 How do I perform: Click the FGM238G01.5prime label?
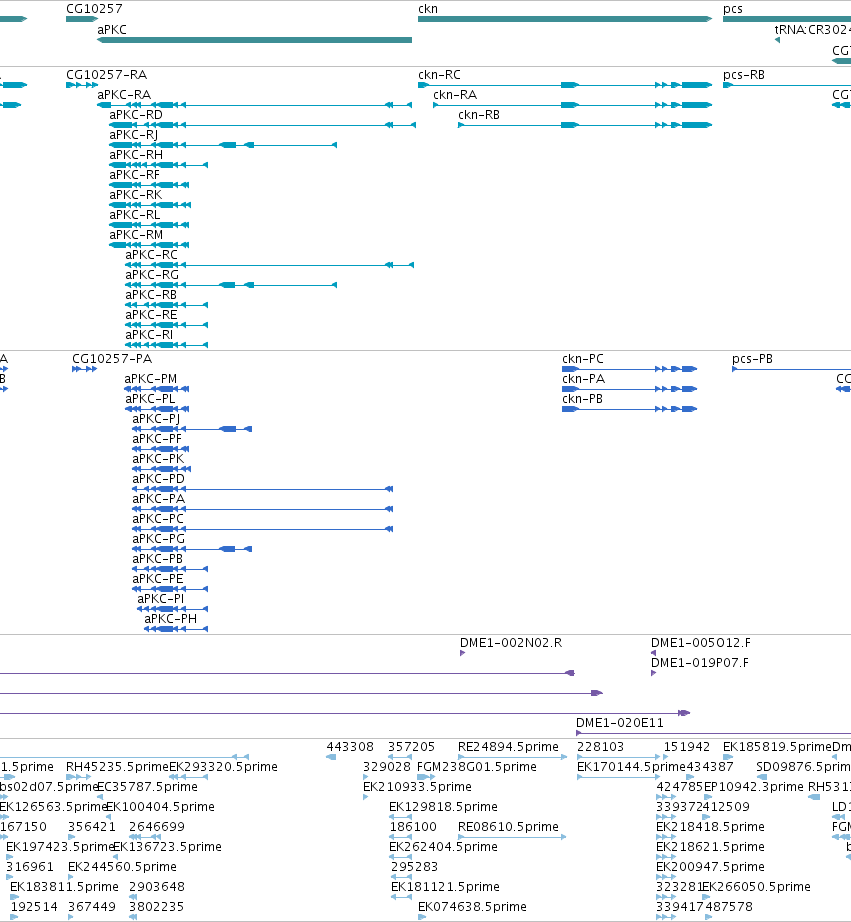click(x=477, y=767)
